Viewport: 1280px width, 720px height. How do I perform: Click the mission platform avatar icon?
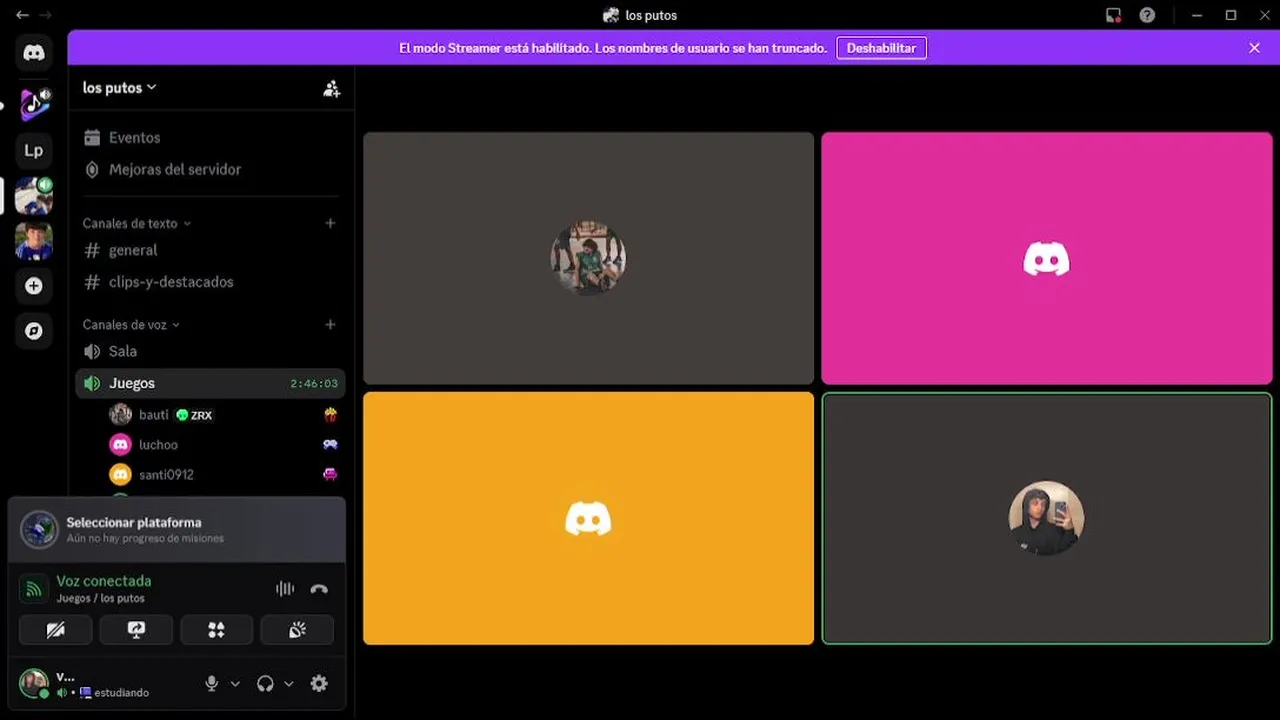[x=39, y=529]
